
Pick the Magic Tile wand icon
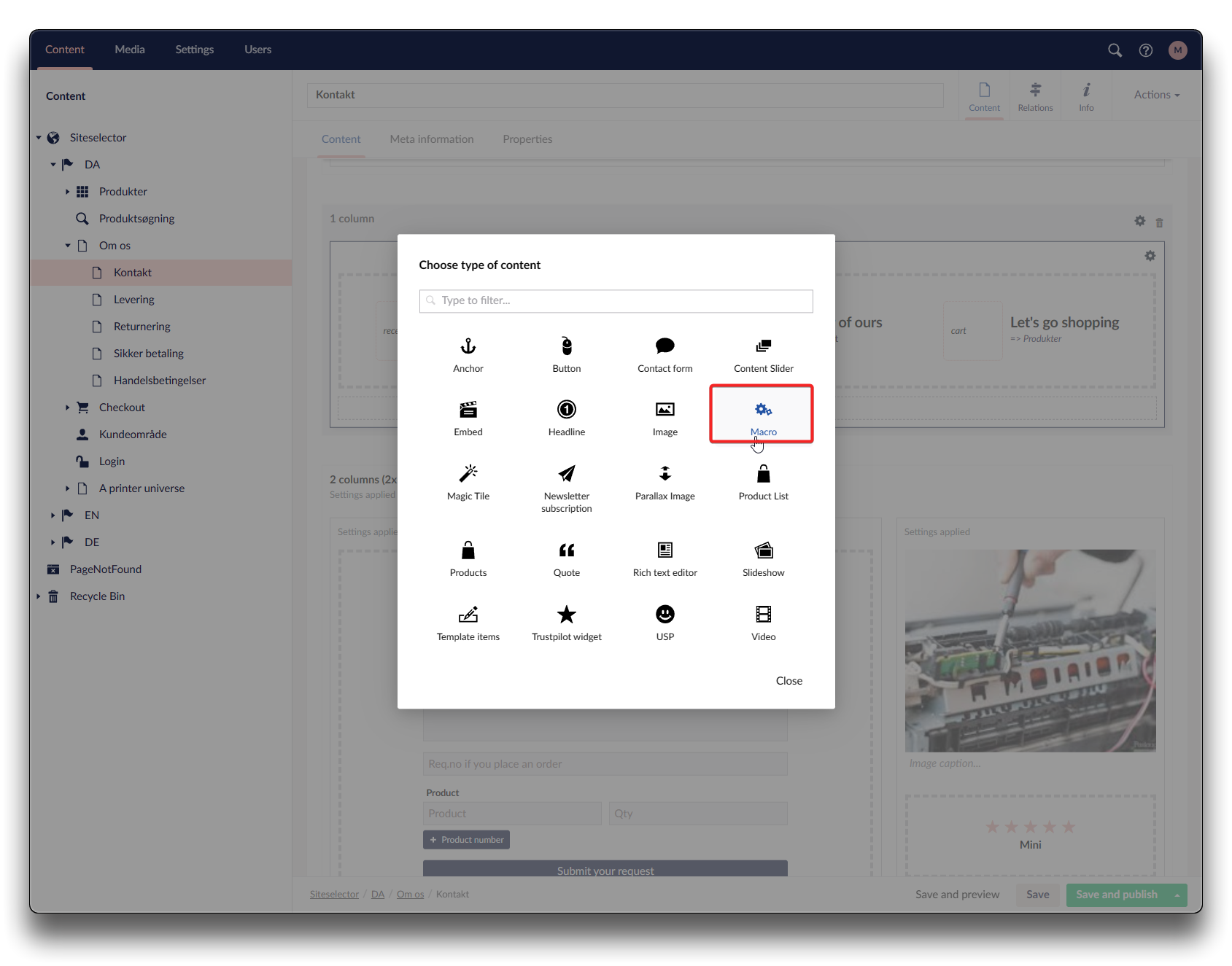tap(468, 474)
